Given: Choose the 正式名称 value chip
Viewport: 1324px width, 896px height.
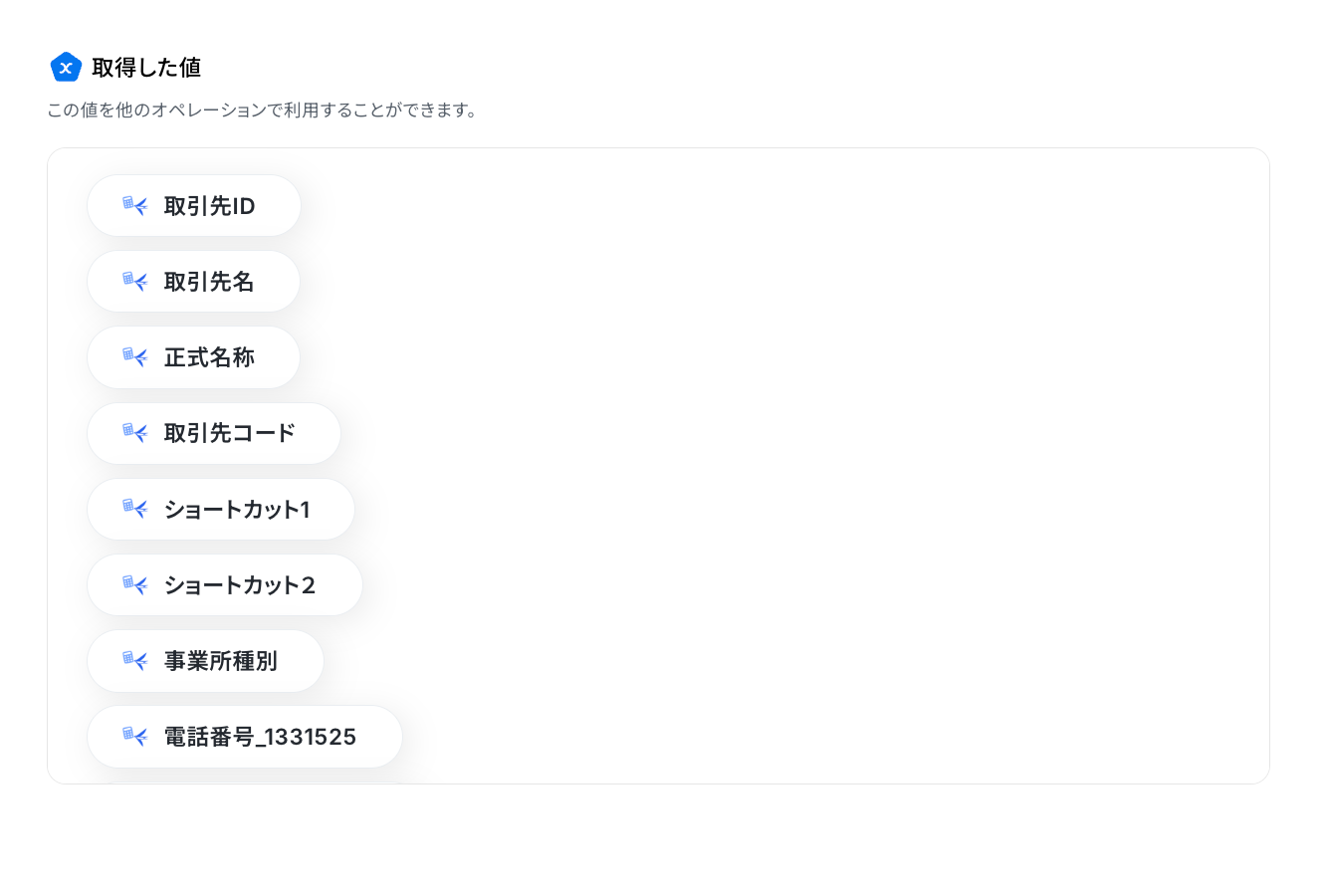Looking at the screenshot, I should [194, 357].
